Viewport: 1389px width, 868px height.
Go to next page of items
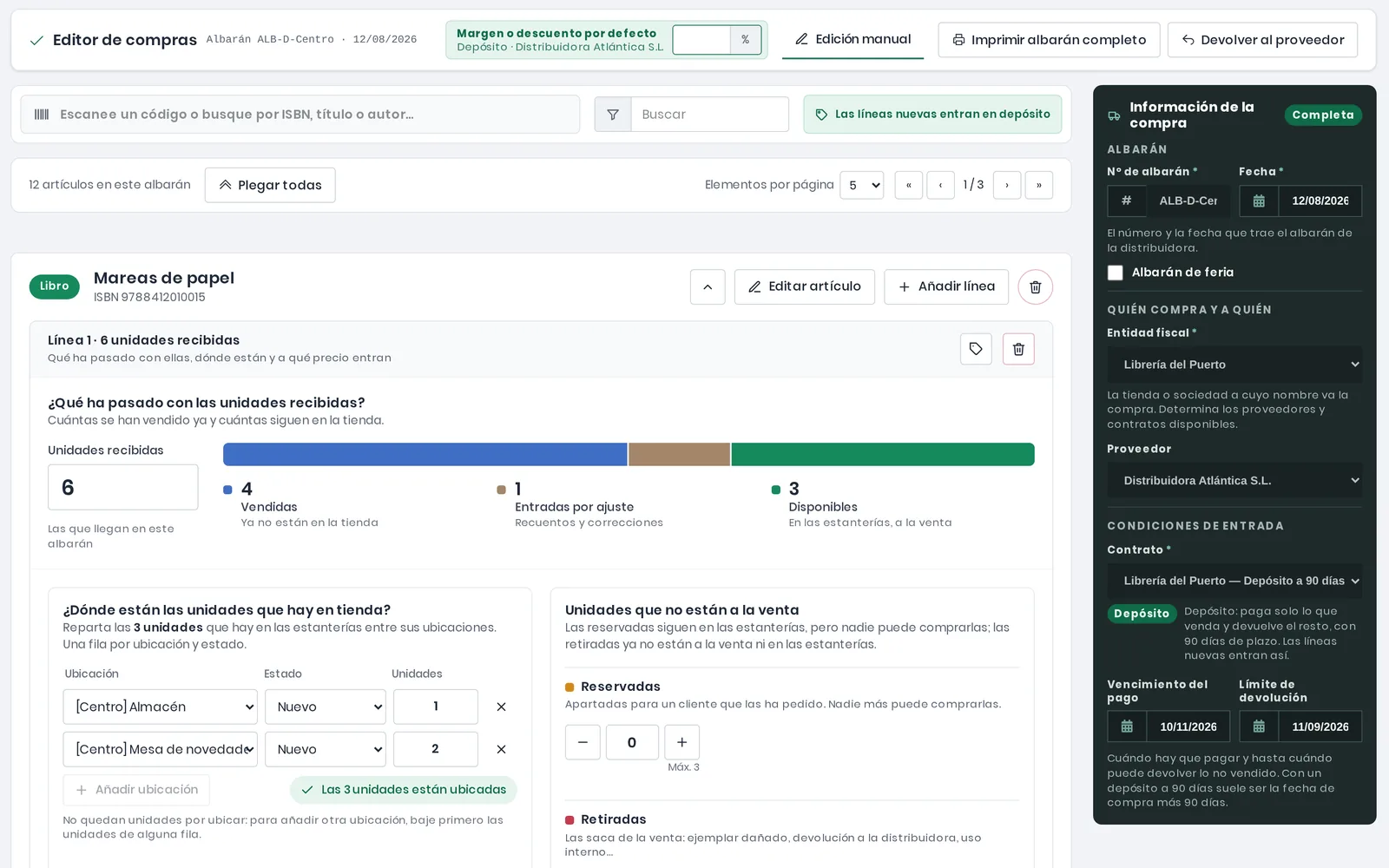click(x=1007, y=185)
